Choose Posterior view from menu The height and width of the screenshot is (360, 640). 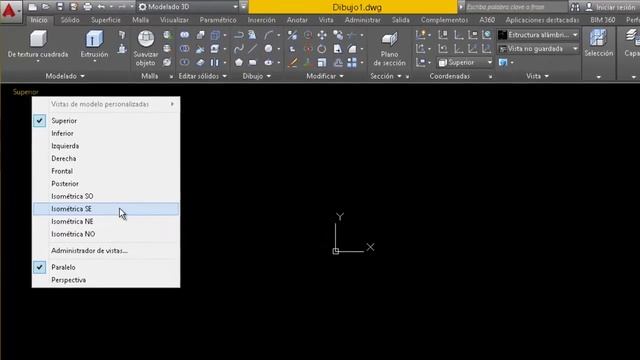106,184
